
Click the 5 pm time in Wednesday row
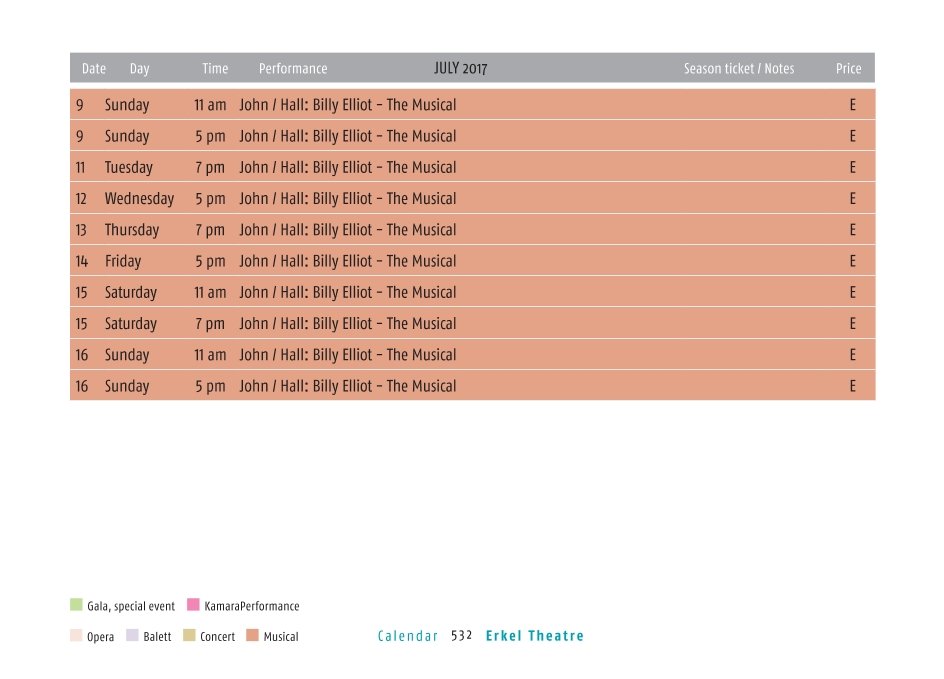click(x=210, y=199)
